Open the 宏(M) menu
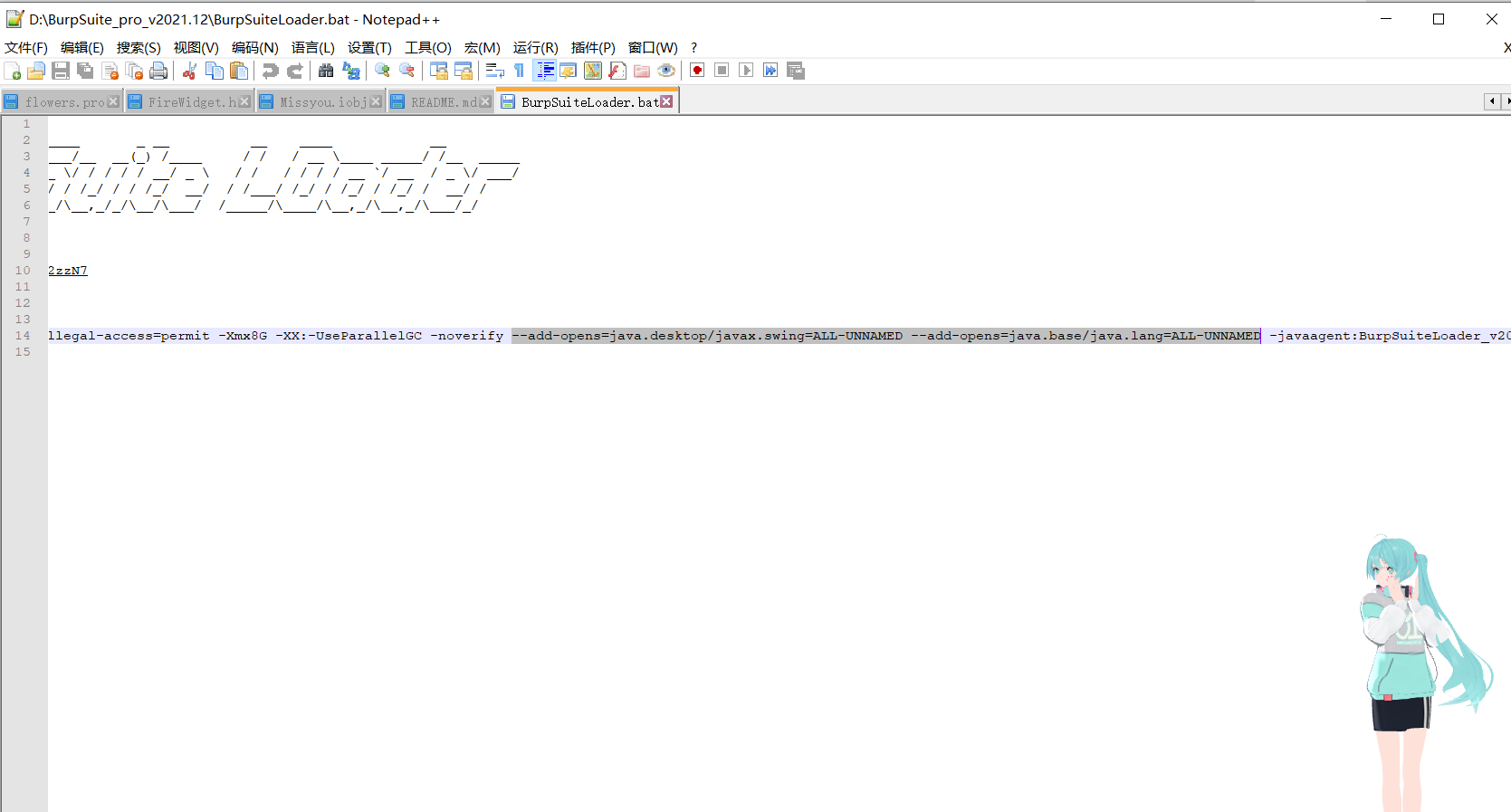 coord(483,47)
